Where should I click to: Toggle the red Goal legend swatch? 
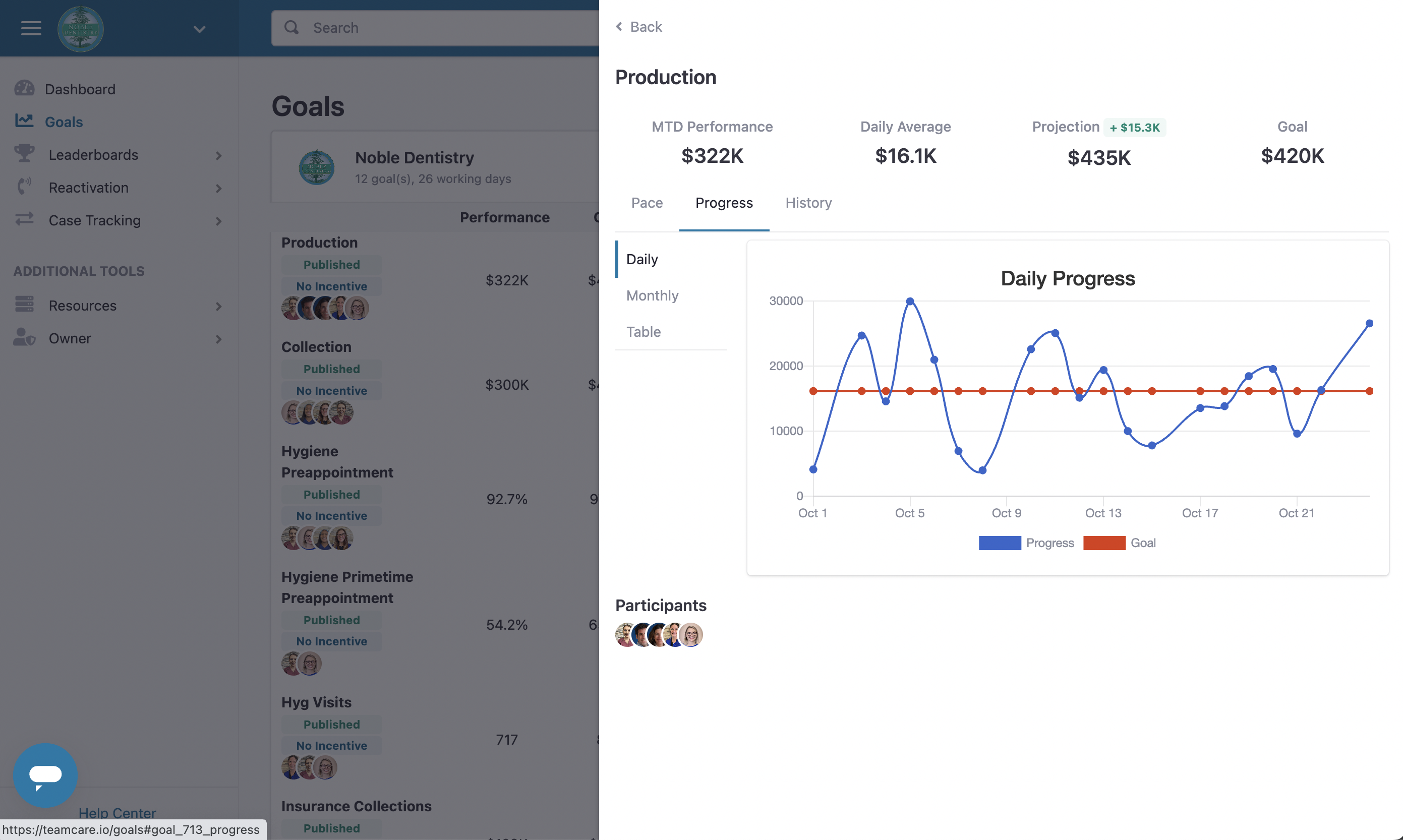[1104, 543]
